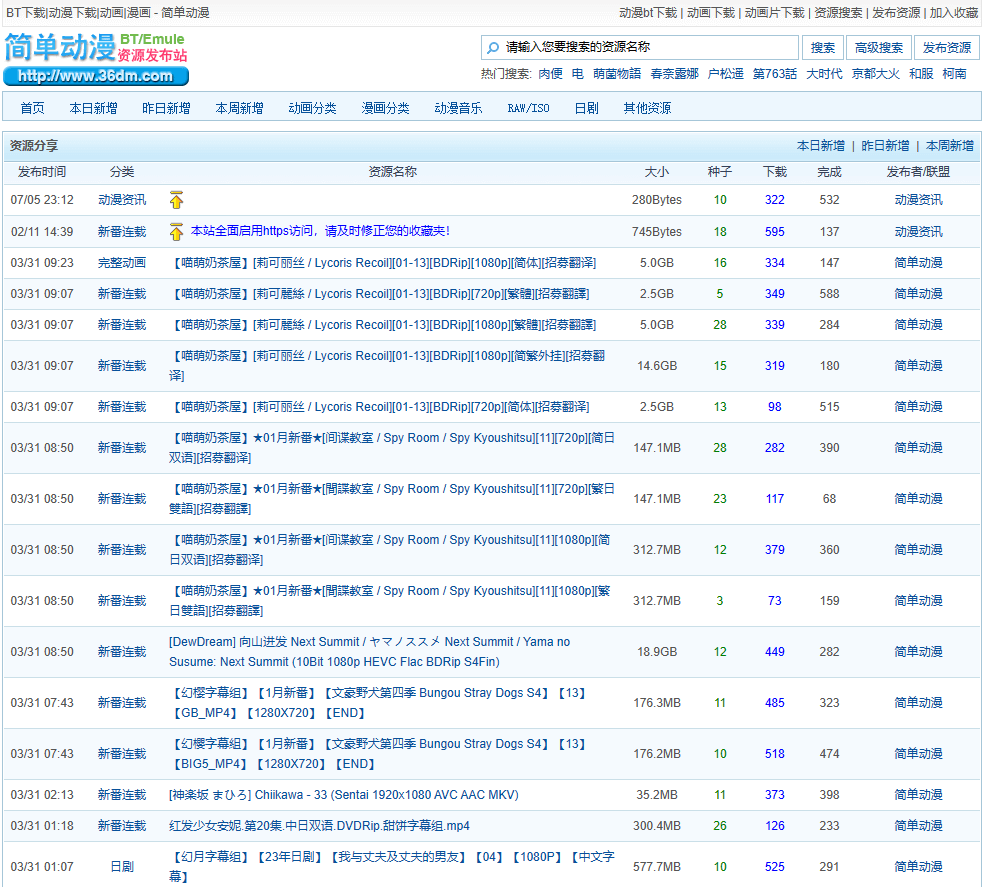Click the 资源名称 column header
Screen dimensions: 984x887
pyautogui.click(x=392, y=172)
